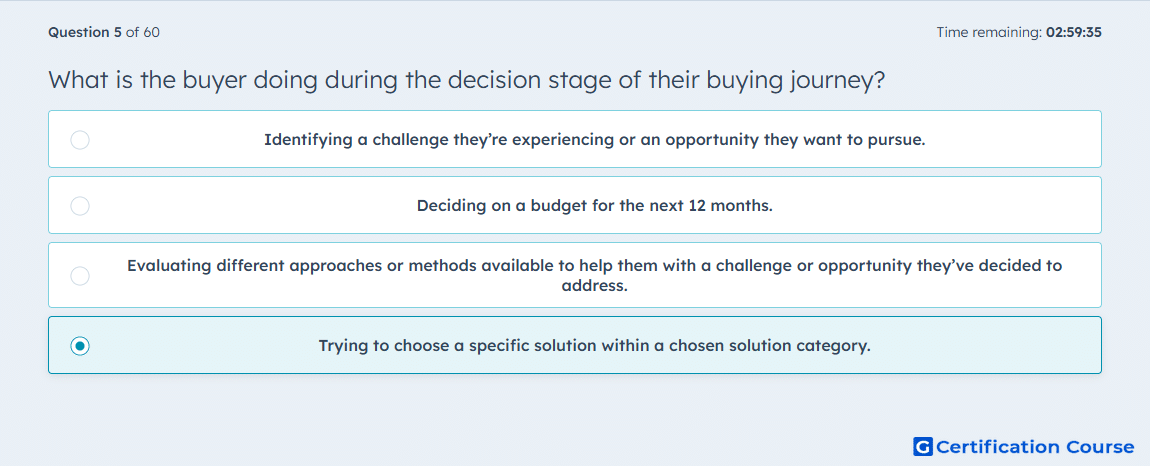Click the question heading about decision stage
The height and width of the screenshot is (466, 1150).
pos(466,80)
